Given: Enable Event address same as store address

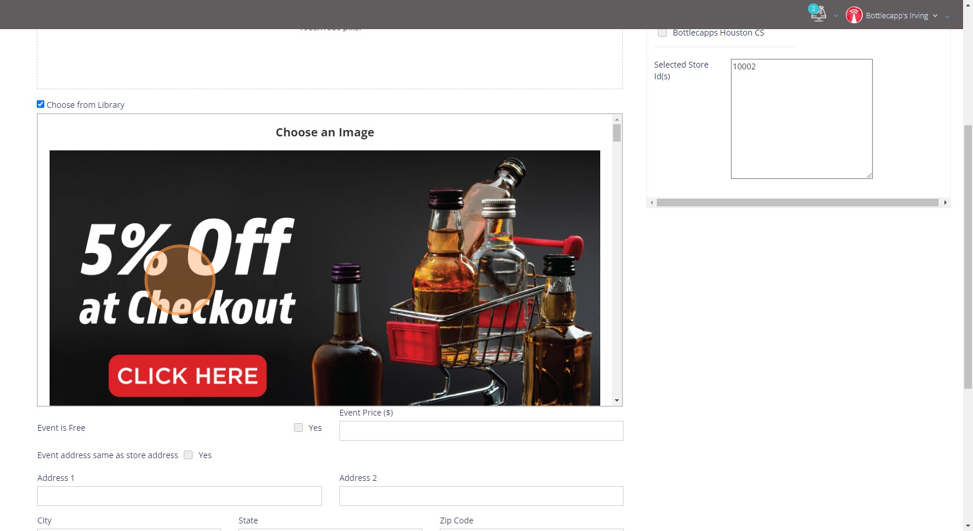Looking at the screenshot, I should 188,455.
